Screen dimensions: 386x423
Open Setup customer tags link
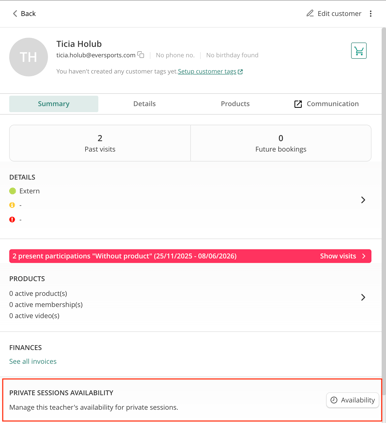210,71
